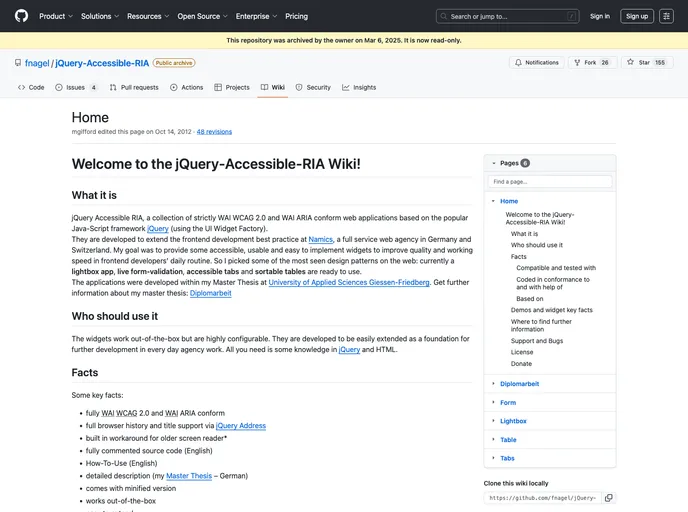Open the Solutions dropdown menu

(x=100, y=16)
